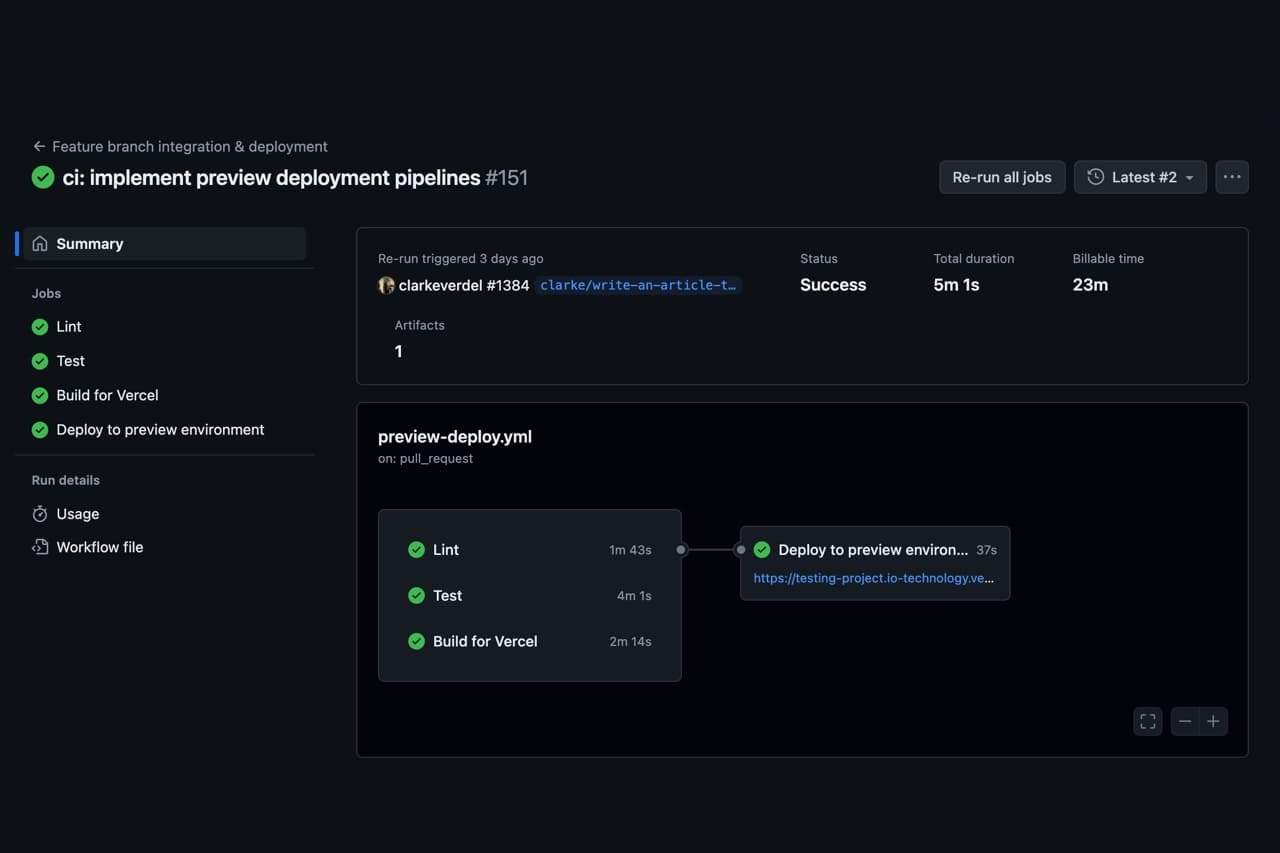The height and width of the screenshot is (853, 1280).
Task: Click the Re-run all jobs button
Action: (1002, 177)
